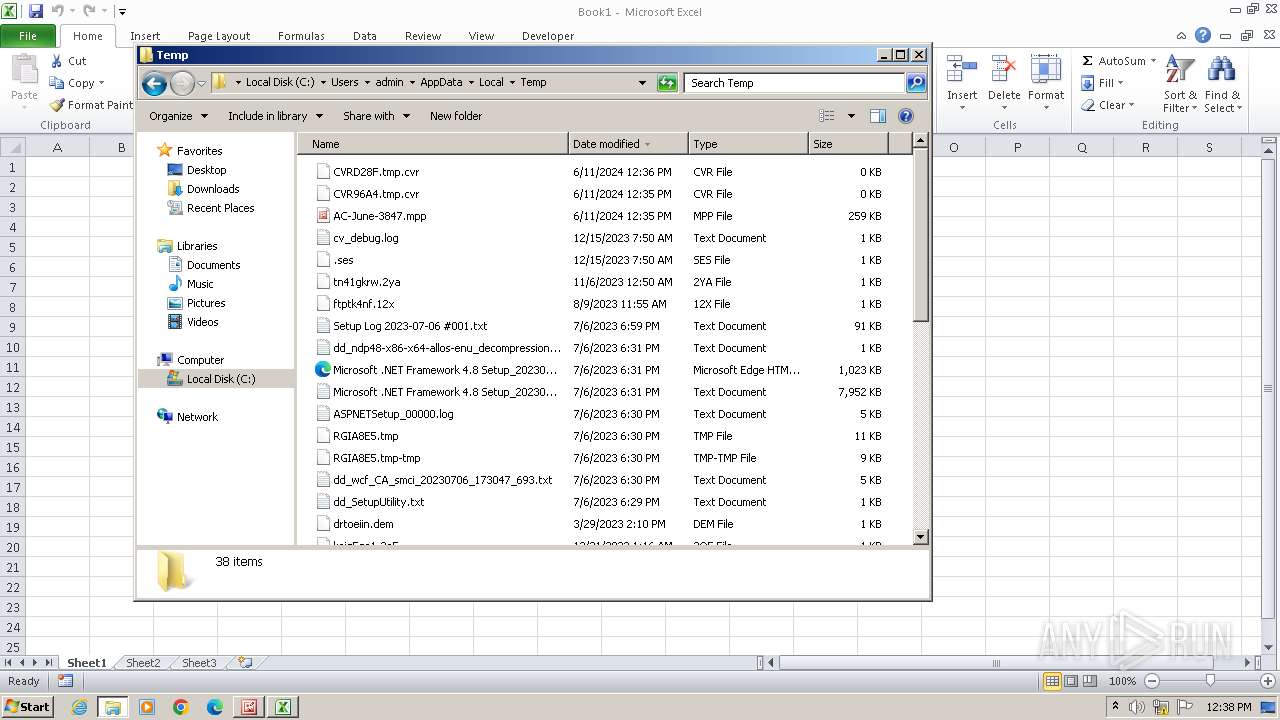Sort files by Type column header
The image size is (1280, 720).
(748, 144)
